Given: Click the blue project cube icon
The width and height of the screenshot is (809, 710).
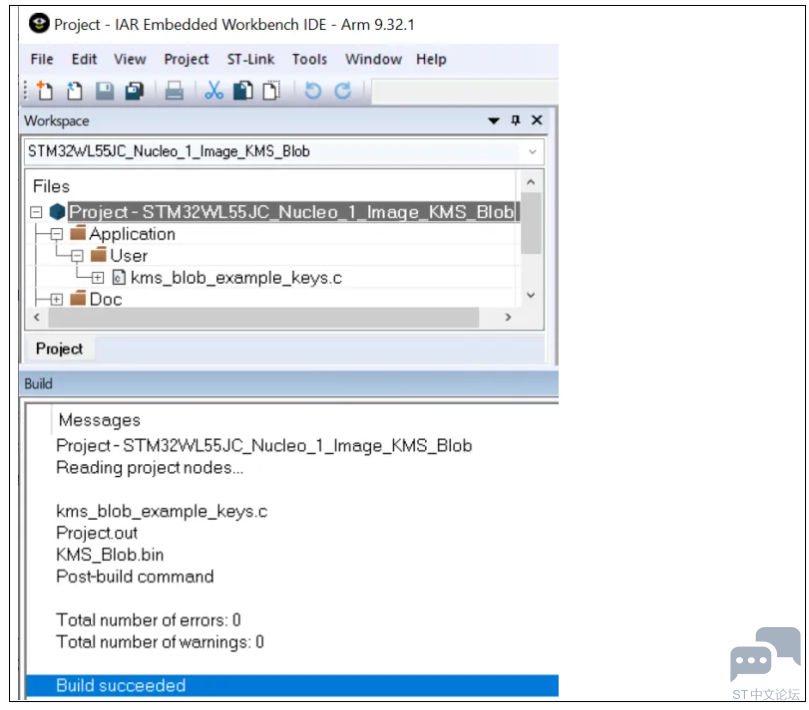Looking at the screenshot, I should pyautogui.click(x=57, y=212).
